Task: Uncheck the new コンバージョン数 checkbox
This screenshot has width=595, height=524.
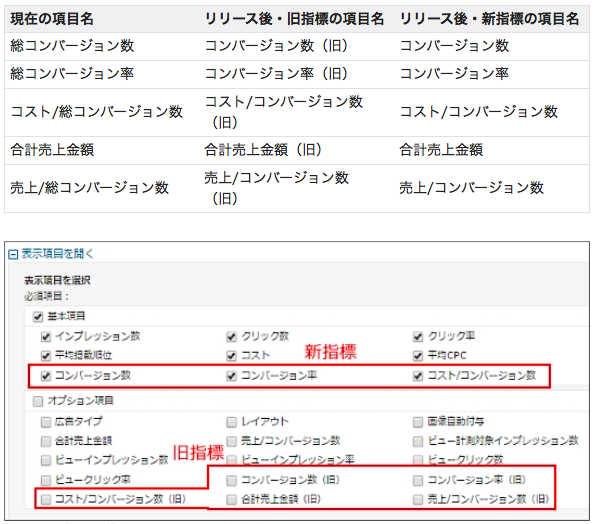Action: (46, 376)
